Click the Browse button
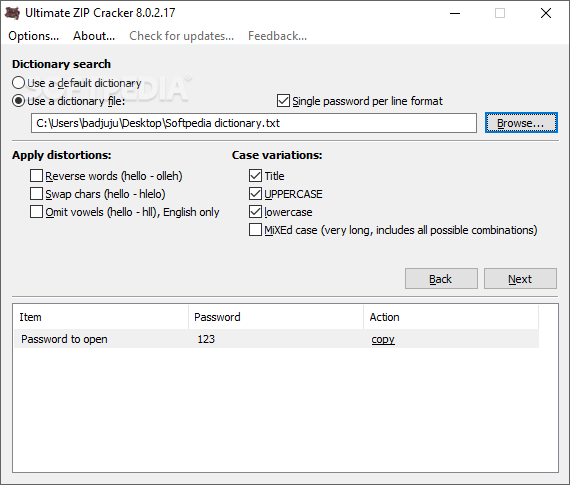 521,123
